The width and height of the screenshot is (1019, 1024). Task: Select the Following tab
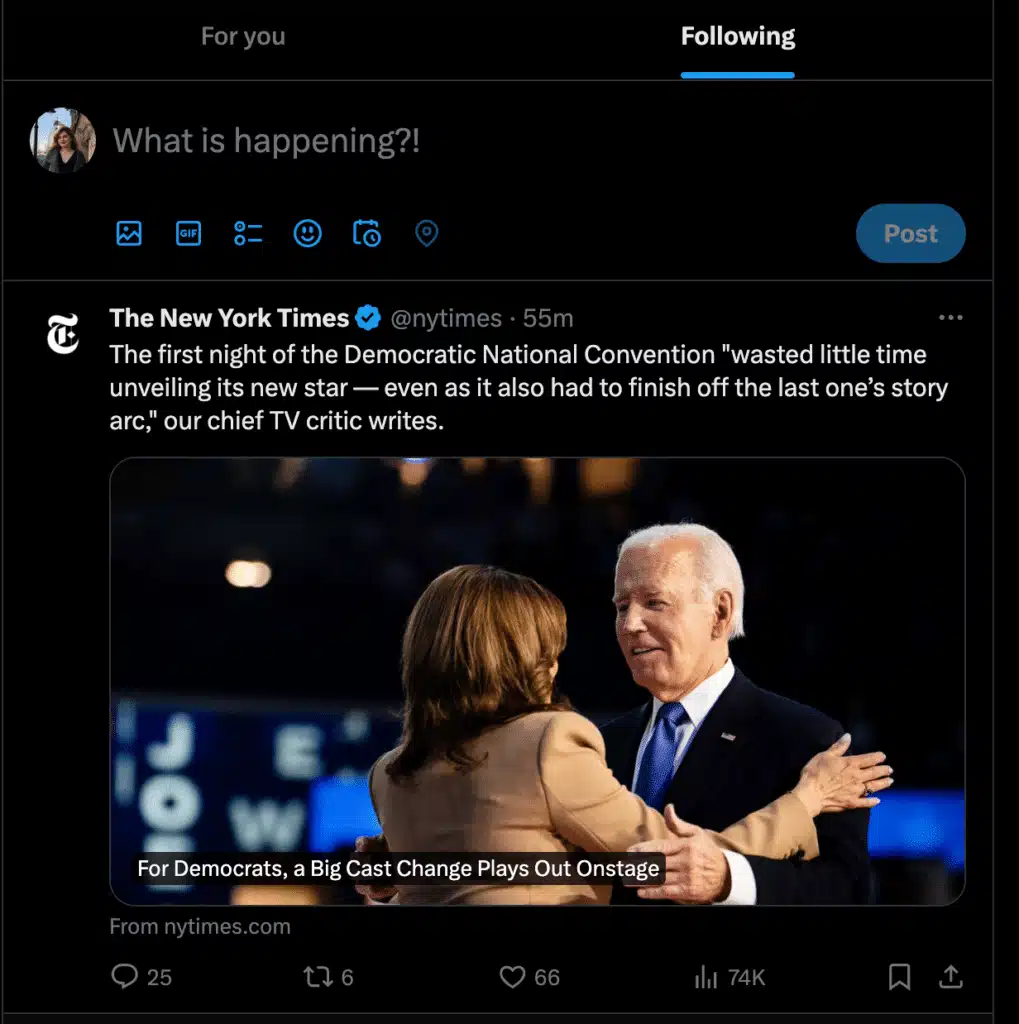tap(737, 37)
